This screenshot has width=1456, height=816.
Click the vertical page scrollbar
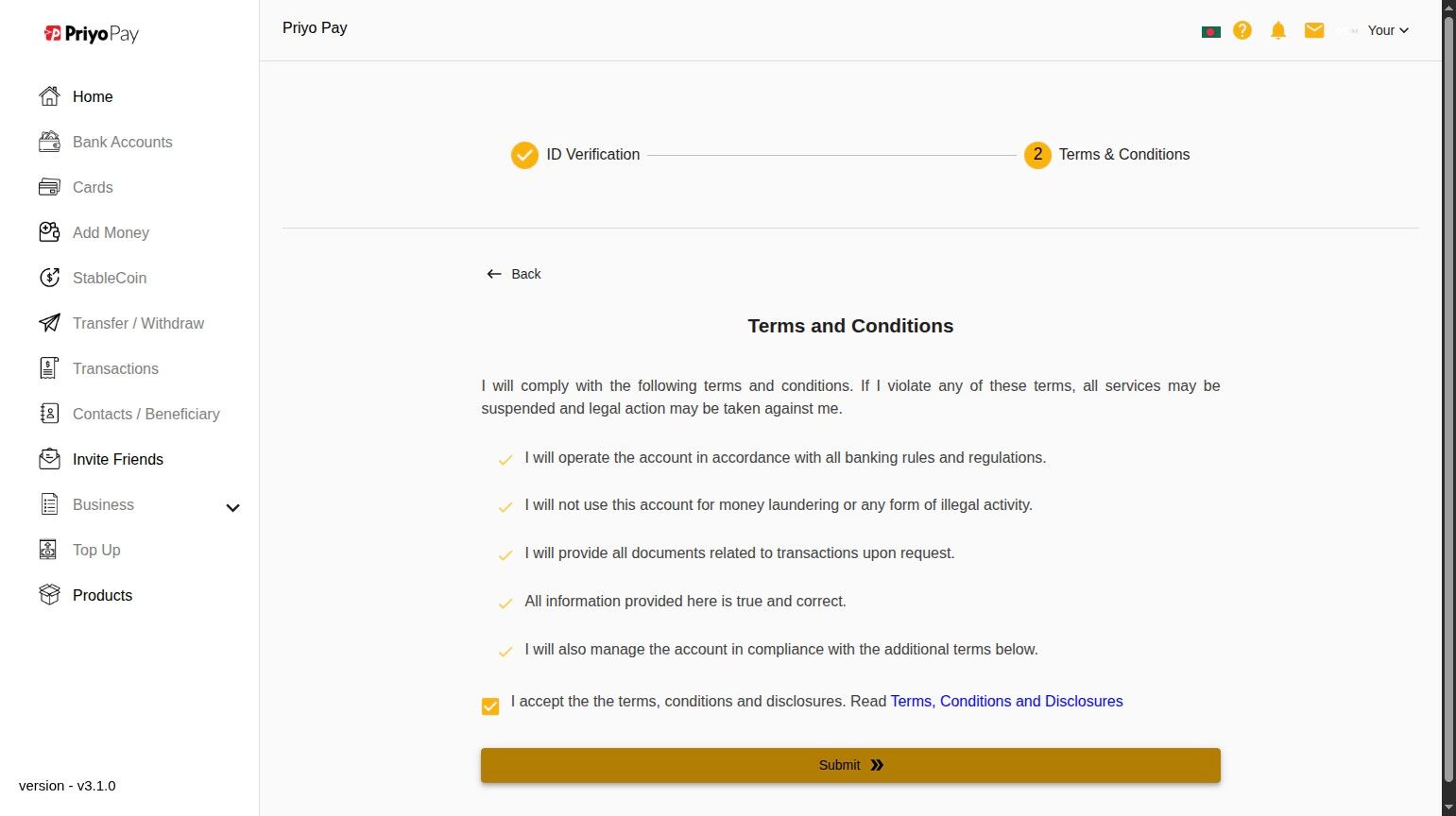(1447, 397)
